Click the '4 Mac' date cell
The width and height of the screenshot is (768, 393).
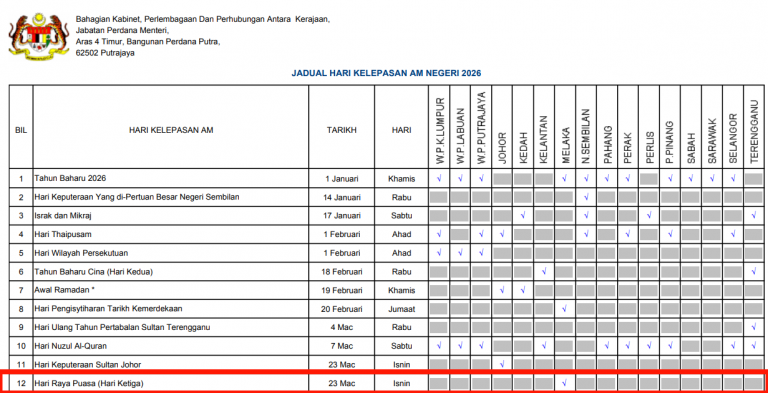click(342, 328)
